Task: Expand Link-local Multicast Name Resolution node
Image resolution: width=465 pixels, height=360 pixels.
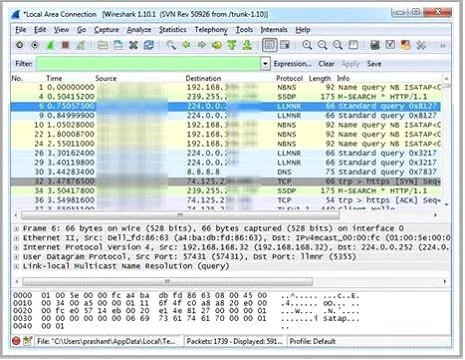Action: click(16, 266)
